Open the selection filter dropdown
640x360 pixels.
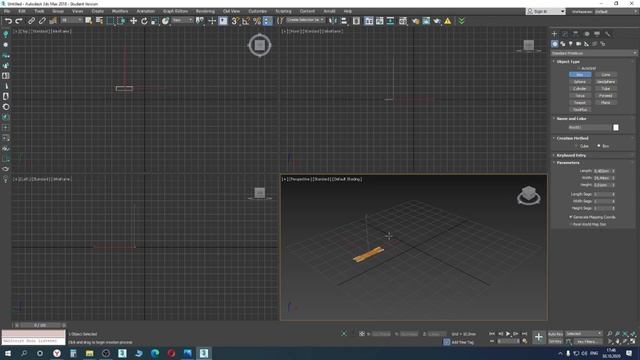(x=71, y=20)
